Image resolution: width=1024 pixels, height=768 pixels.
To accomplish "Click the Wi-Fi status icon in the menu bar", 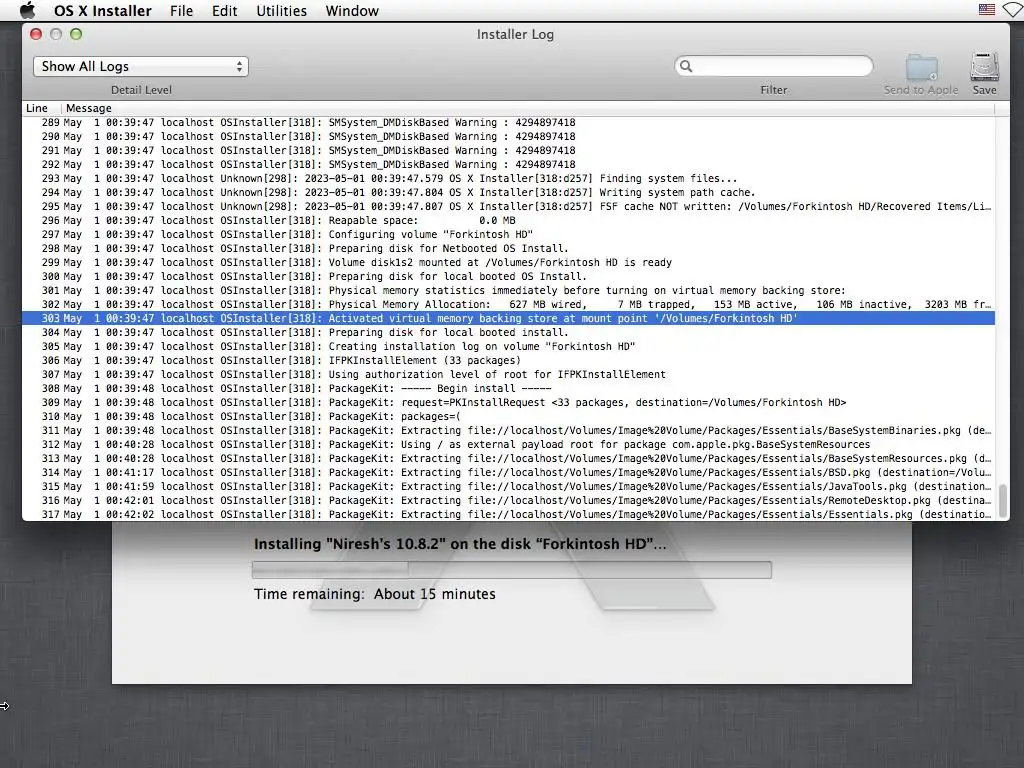I will tap(1014, 10).
